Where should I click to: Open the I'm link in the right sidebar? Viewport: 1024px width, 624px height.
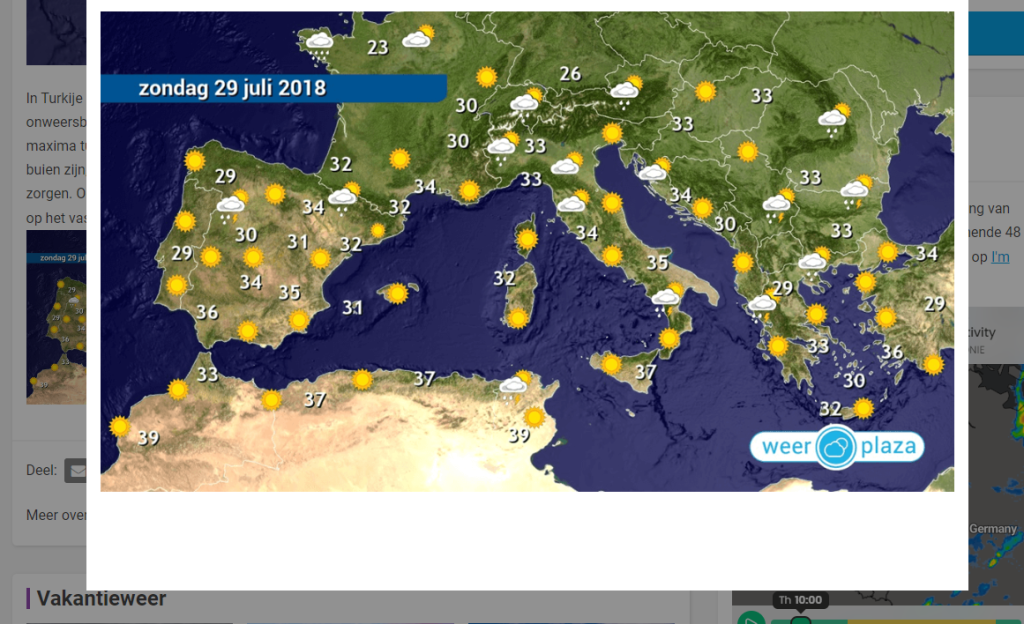coord(1000,257)
